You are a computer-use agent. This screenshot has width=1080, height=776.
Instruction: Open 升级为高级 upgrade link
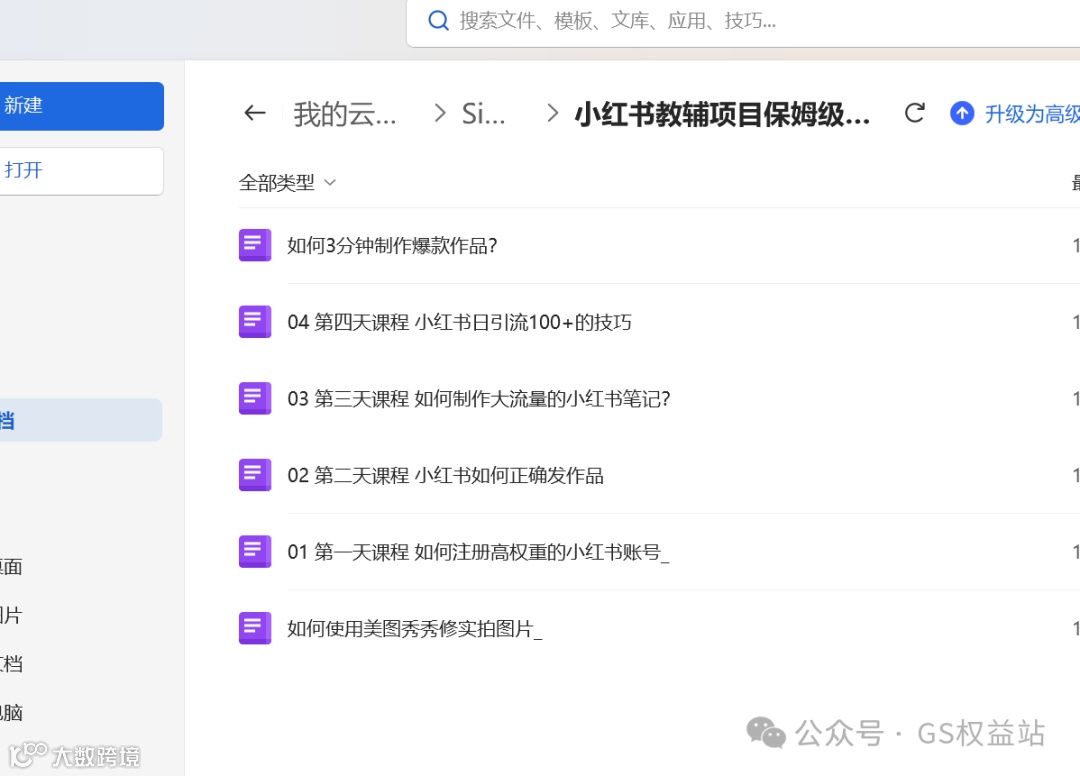point(1032,114)
